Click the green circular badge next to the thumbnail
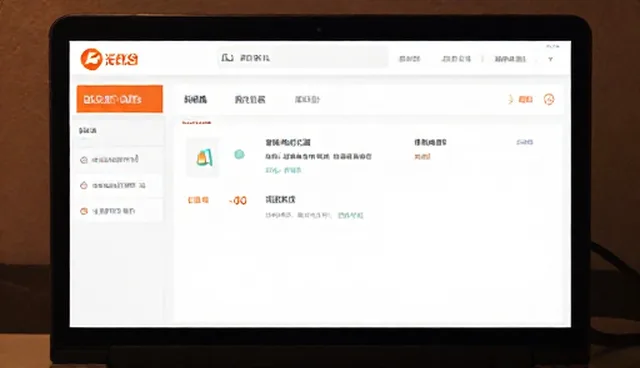This screenshot has width=640, height=368. 239,154
